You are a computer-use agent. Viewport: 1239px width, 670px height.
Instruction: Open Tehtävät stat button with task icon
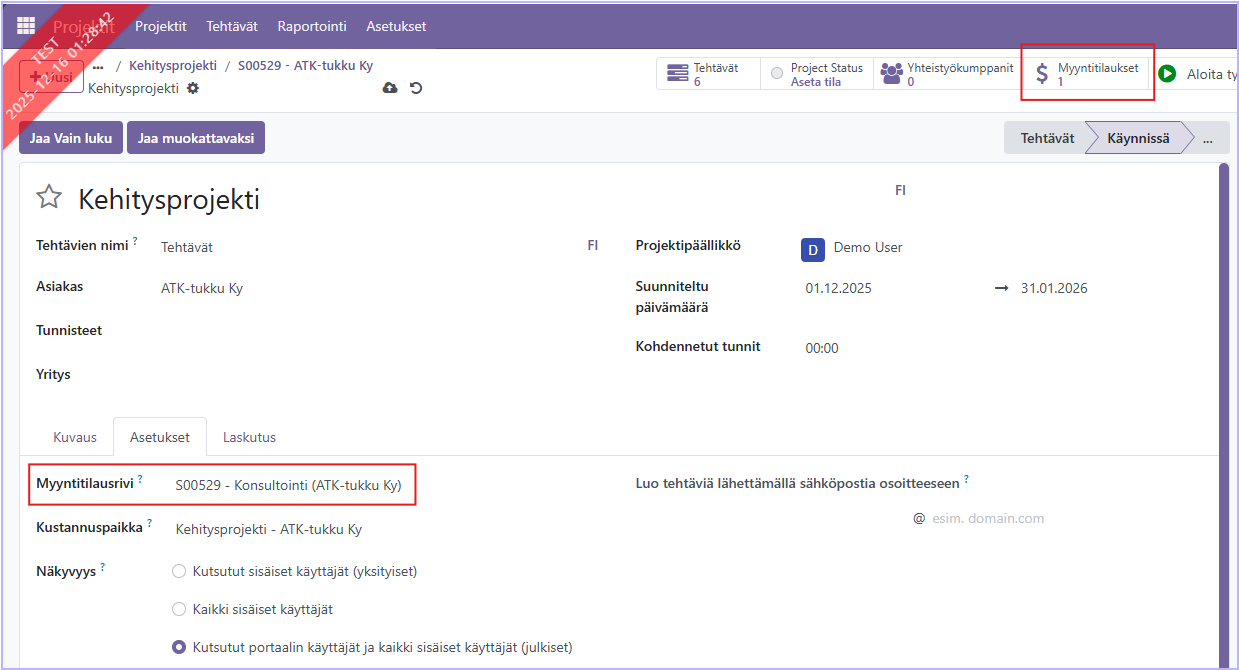707,74
